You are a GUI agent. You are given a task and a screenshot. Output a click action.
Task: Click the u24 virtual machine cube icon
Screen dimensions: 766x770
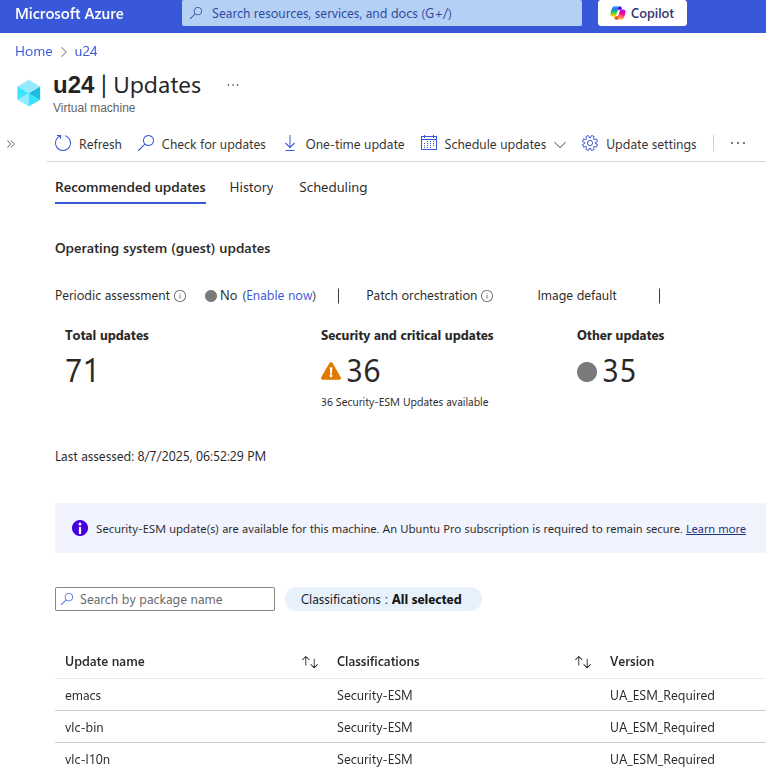[28, 93]
